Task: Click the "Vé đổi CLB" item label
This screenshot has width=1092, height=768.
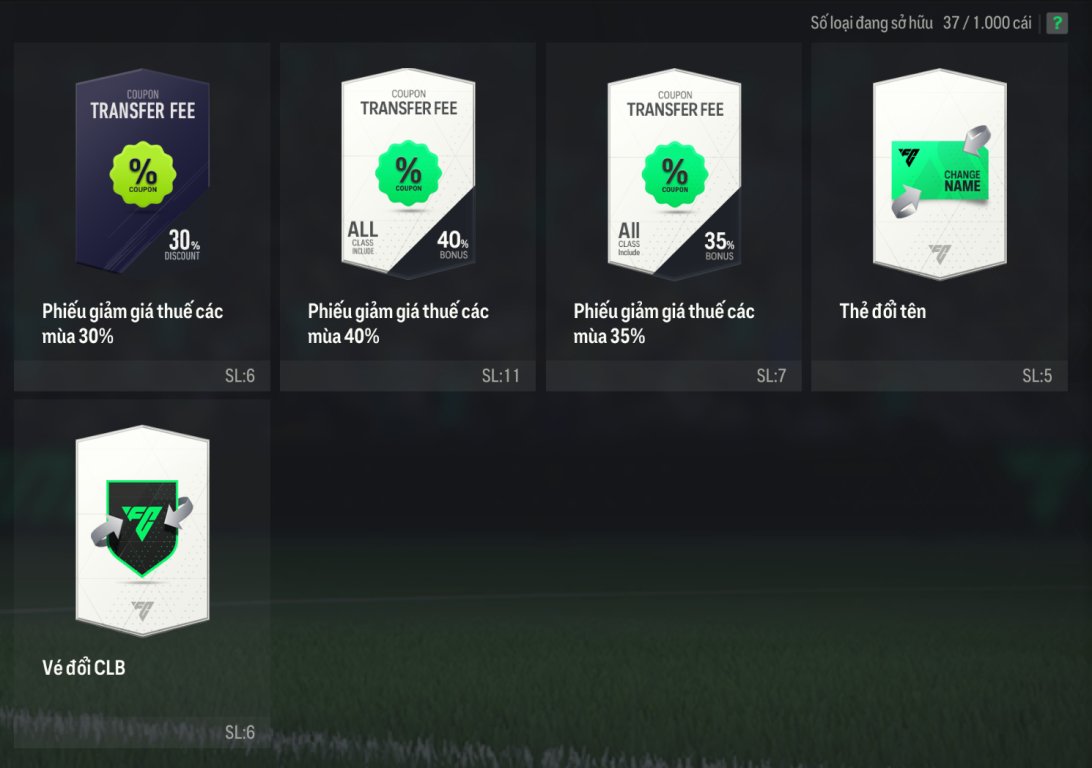Action: pyautogui.click(x=84, y=668)
